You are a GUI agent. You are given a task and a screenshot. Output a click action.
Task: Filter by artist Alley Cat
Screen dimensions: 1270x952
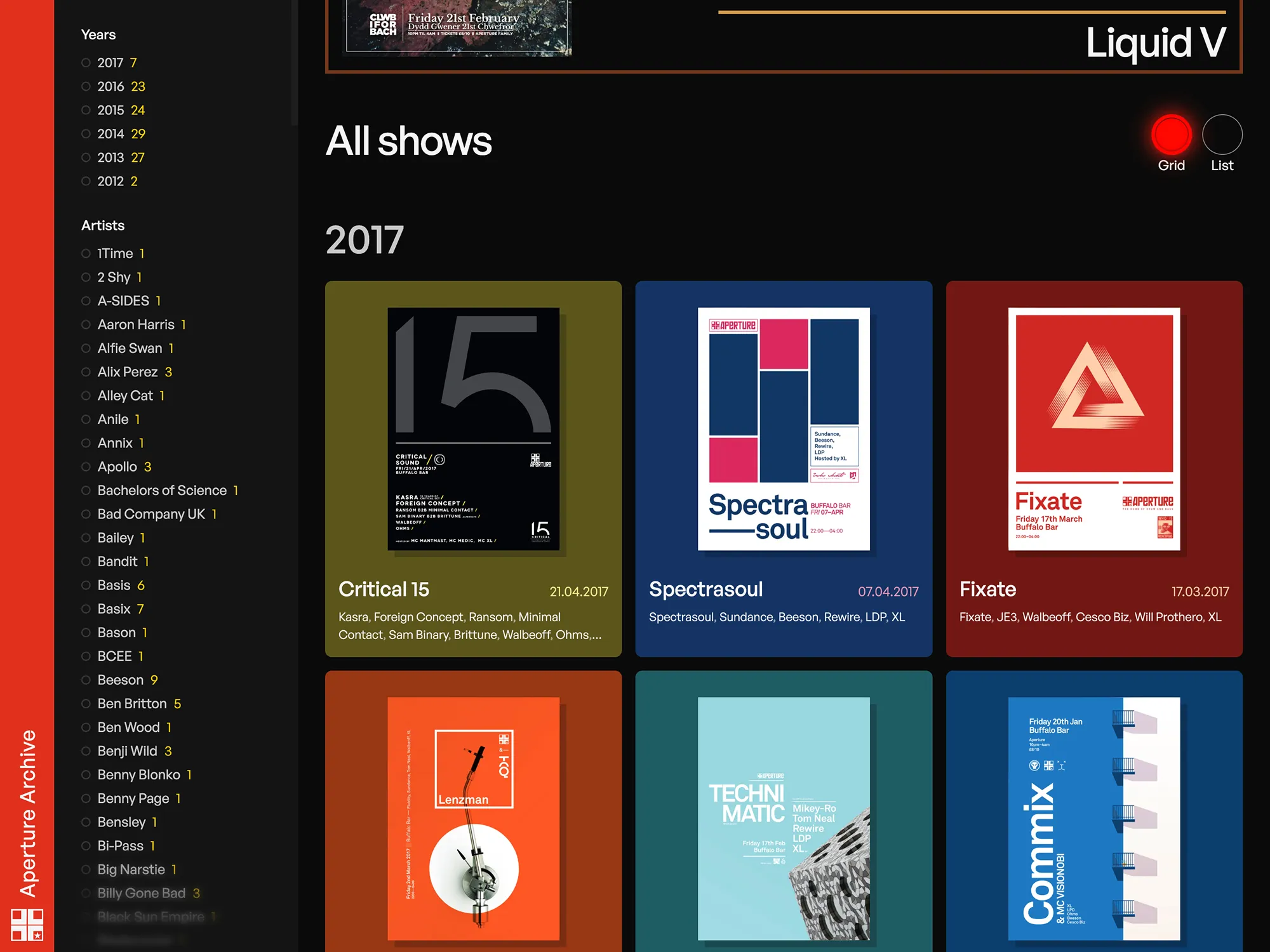(x=124, y=395)
